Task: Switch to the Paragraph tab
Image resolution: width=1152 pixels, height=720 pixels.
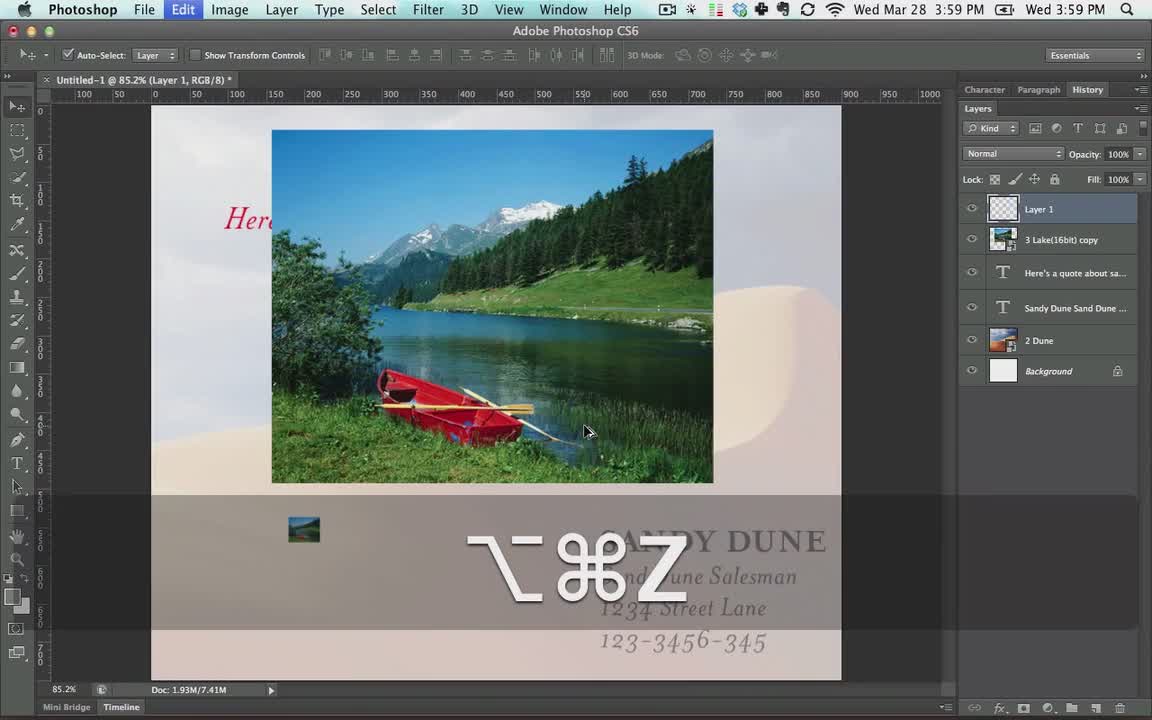Action: point(1038,90)
